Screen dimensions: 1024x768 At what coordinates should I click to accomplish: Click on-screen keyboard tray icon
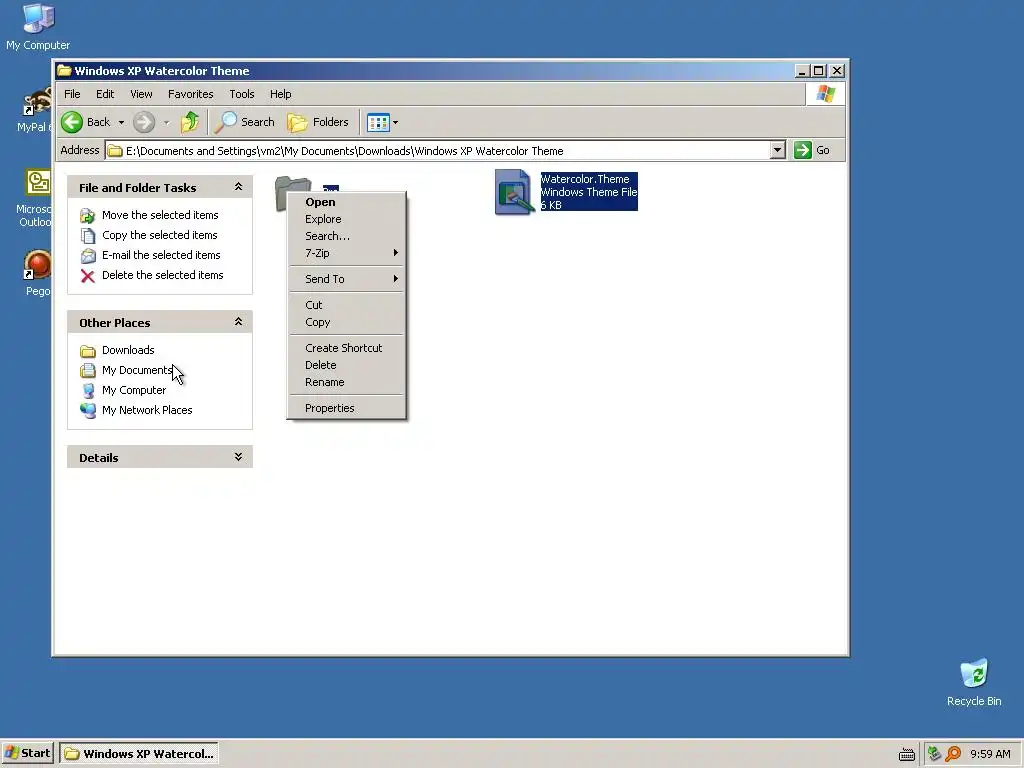(906, 754)
